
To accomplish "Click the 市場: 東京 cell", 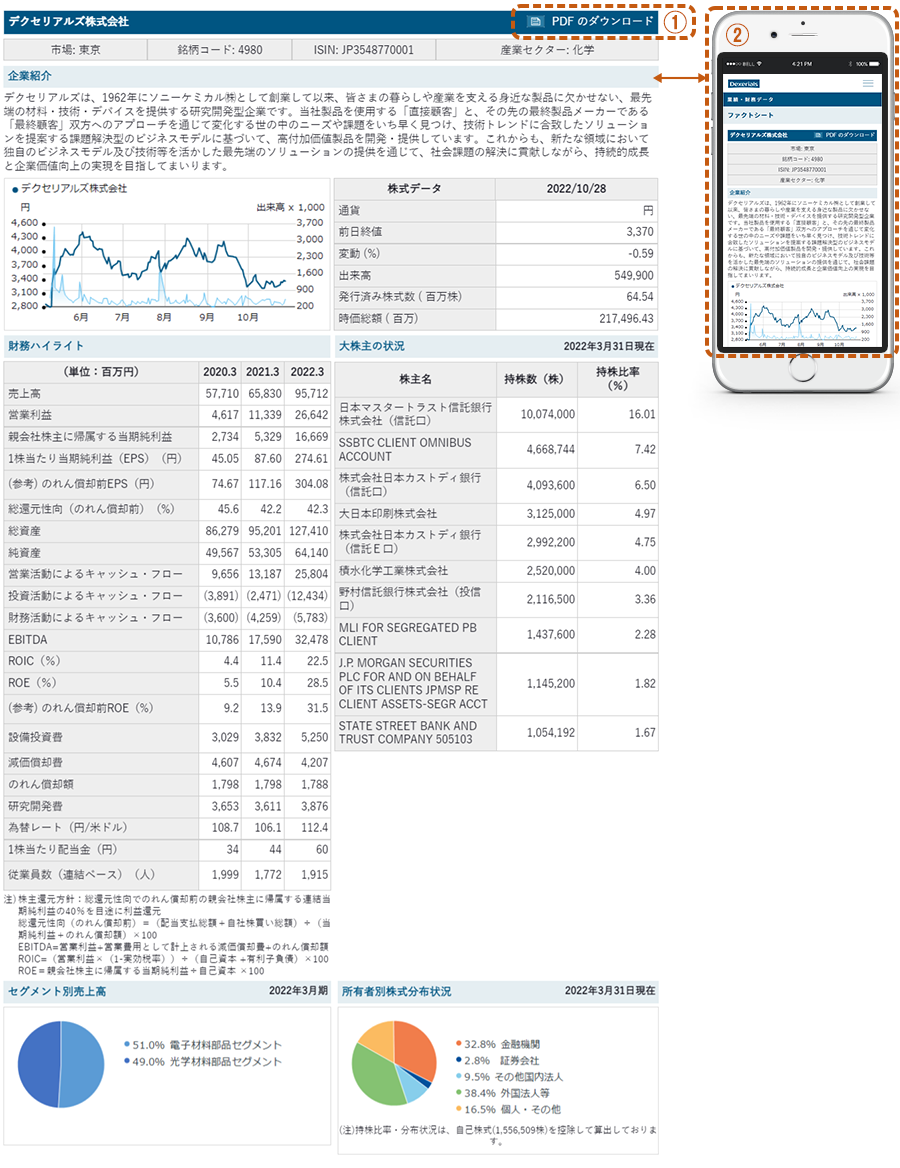I will coord(75,50).
